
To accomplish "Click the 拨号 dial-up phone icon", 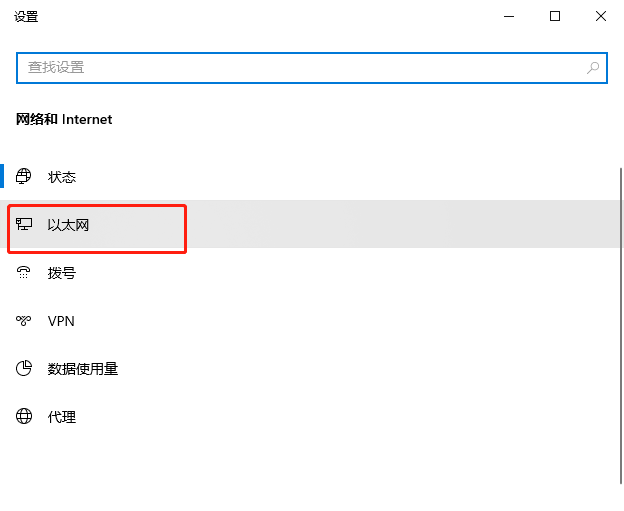I will (23, 273).
